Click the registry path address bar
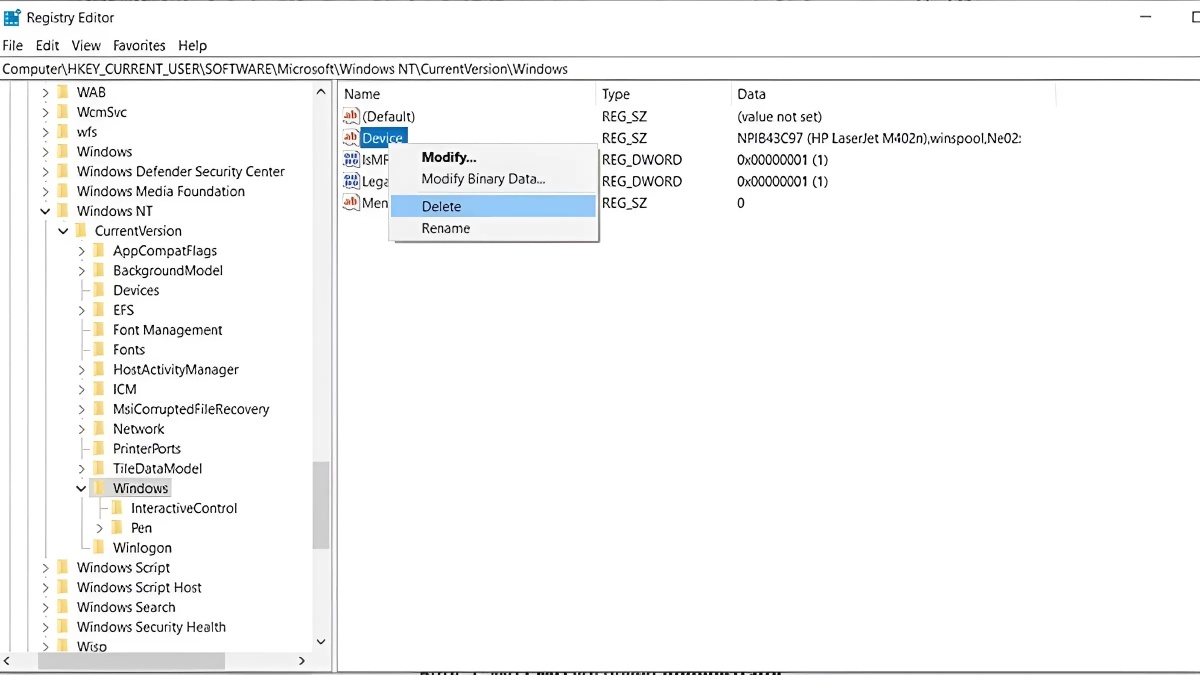Image resolution: width=1200 pixels, height=675 pixels. 300,68
